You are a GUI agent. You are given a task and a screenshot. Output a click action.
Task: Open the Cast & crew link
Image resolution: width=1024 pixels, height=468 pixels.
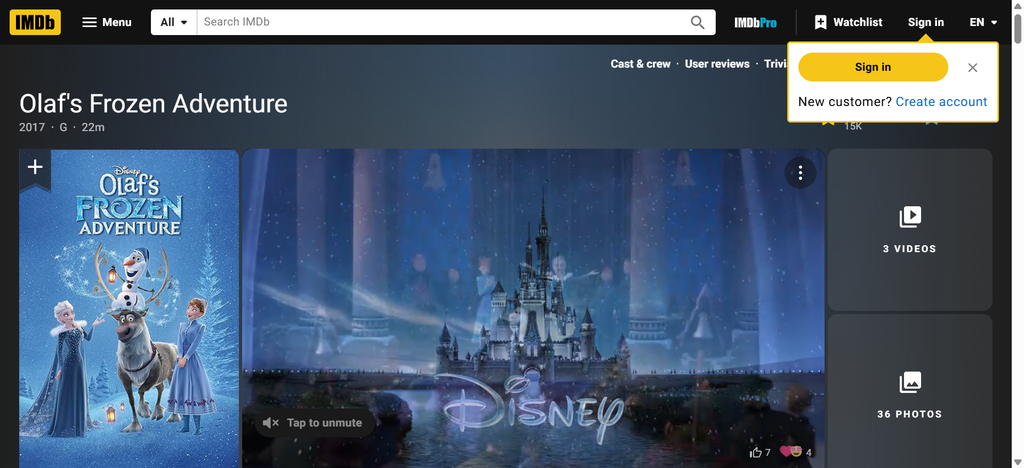click(640, 64)
